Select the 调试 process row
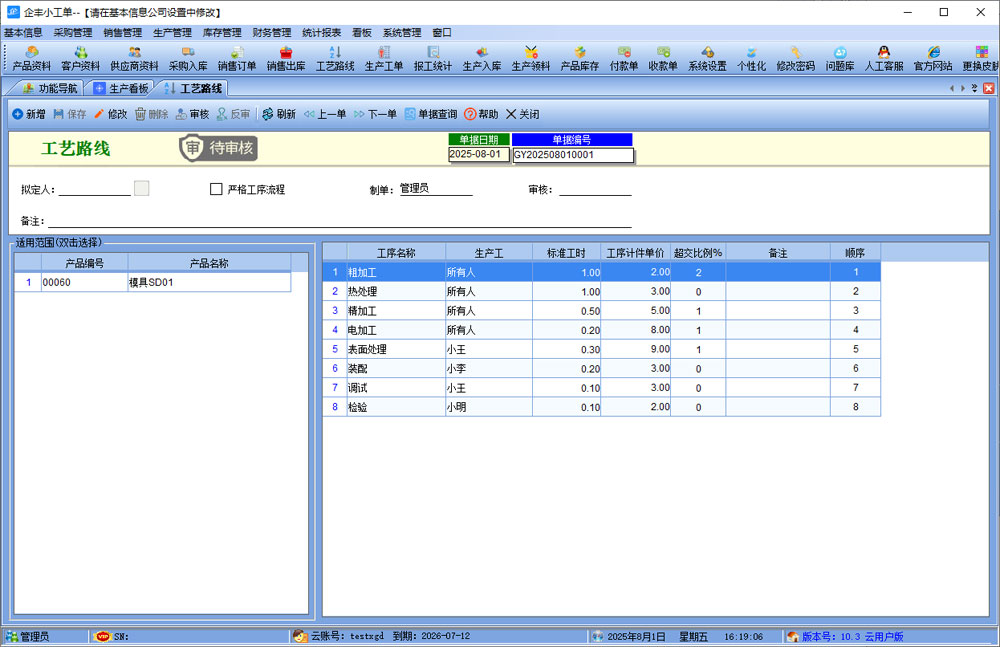This screenshot has height=647, width=1000. [601, 387]
